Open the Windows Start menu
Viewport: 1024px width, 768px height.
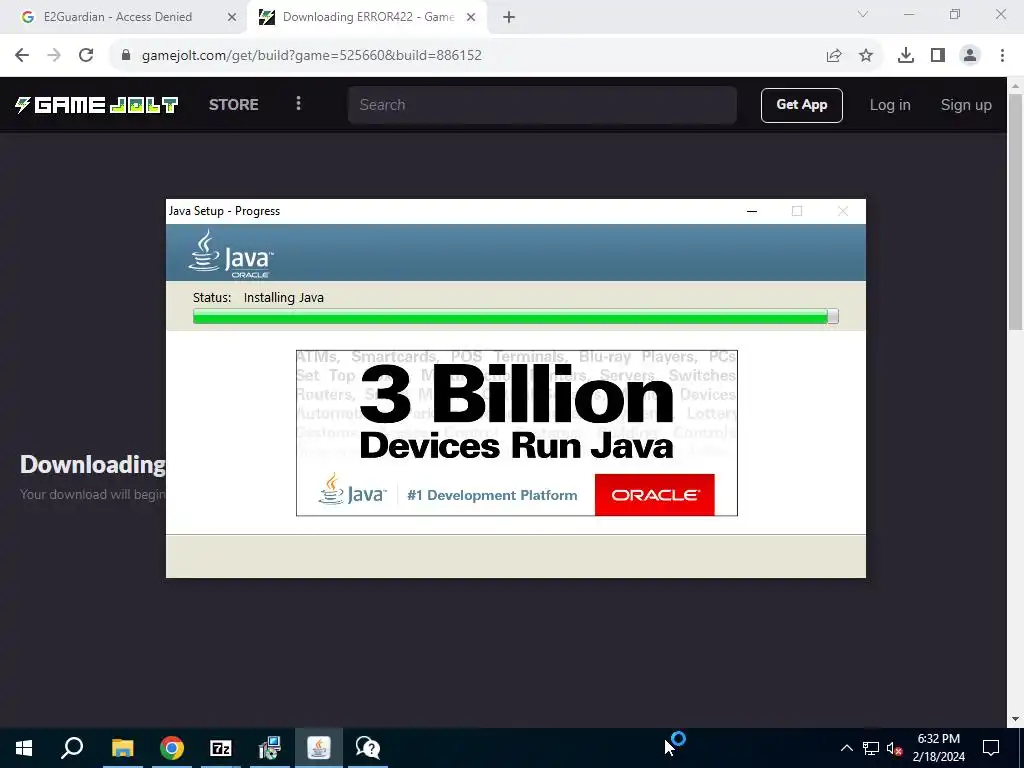click(x=24, y=748)
